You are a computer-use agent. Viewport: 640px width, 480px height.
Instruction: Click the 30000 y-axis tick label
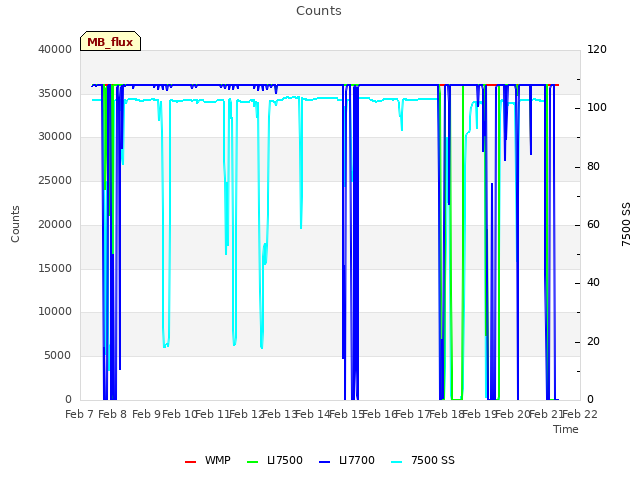[x=55, y=136]
